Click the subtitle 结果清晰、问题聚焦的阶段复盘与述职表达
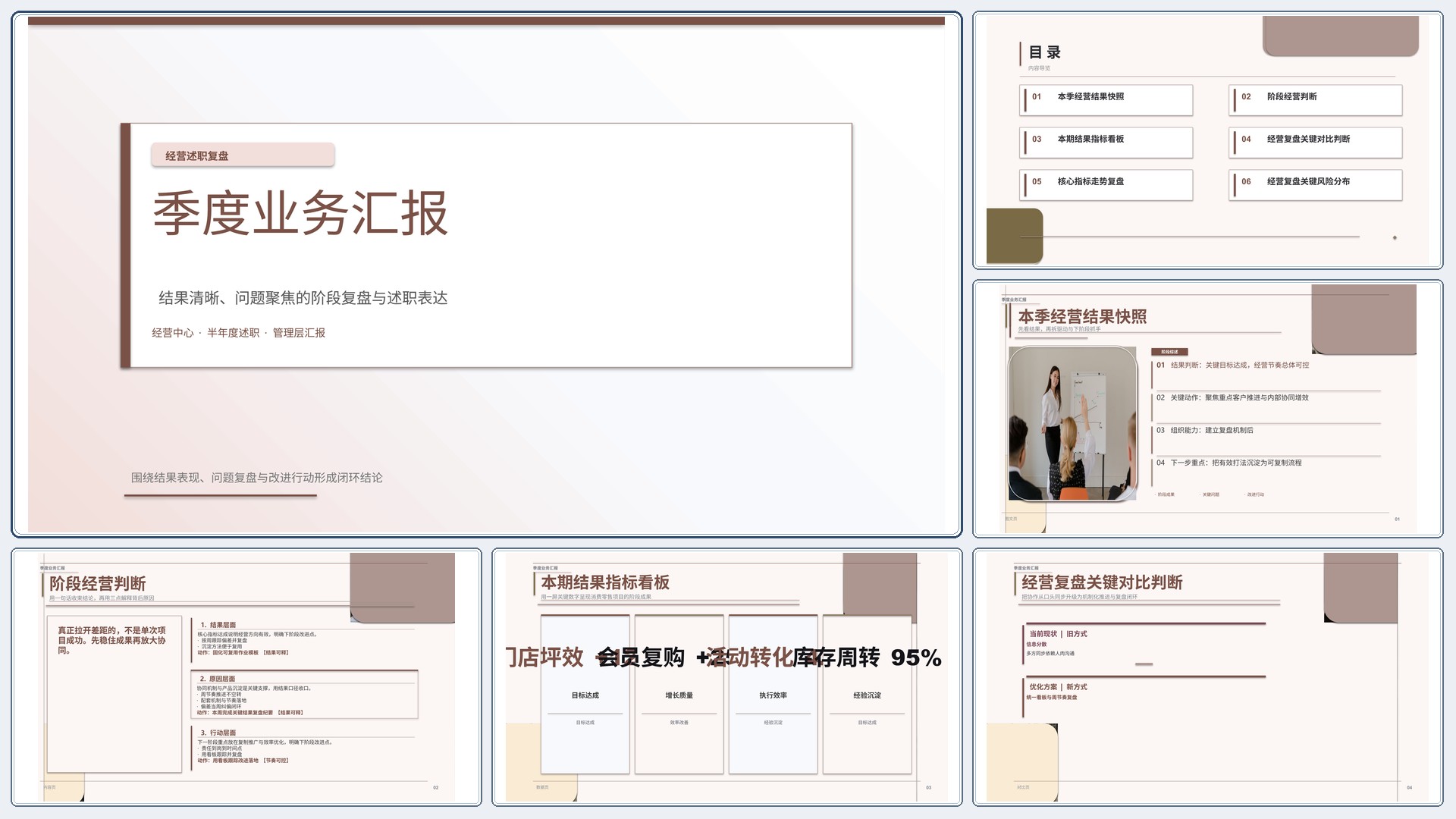Viewport: 1456px width, 819px height. click(303, 298)
